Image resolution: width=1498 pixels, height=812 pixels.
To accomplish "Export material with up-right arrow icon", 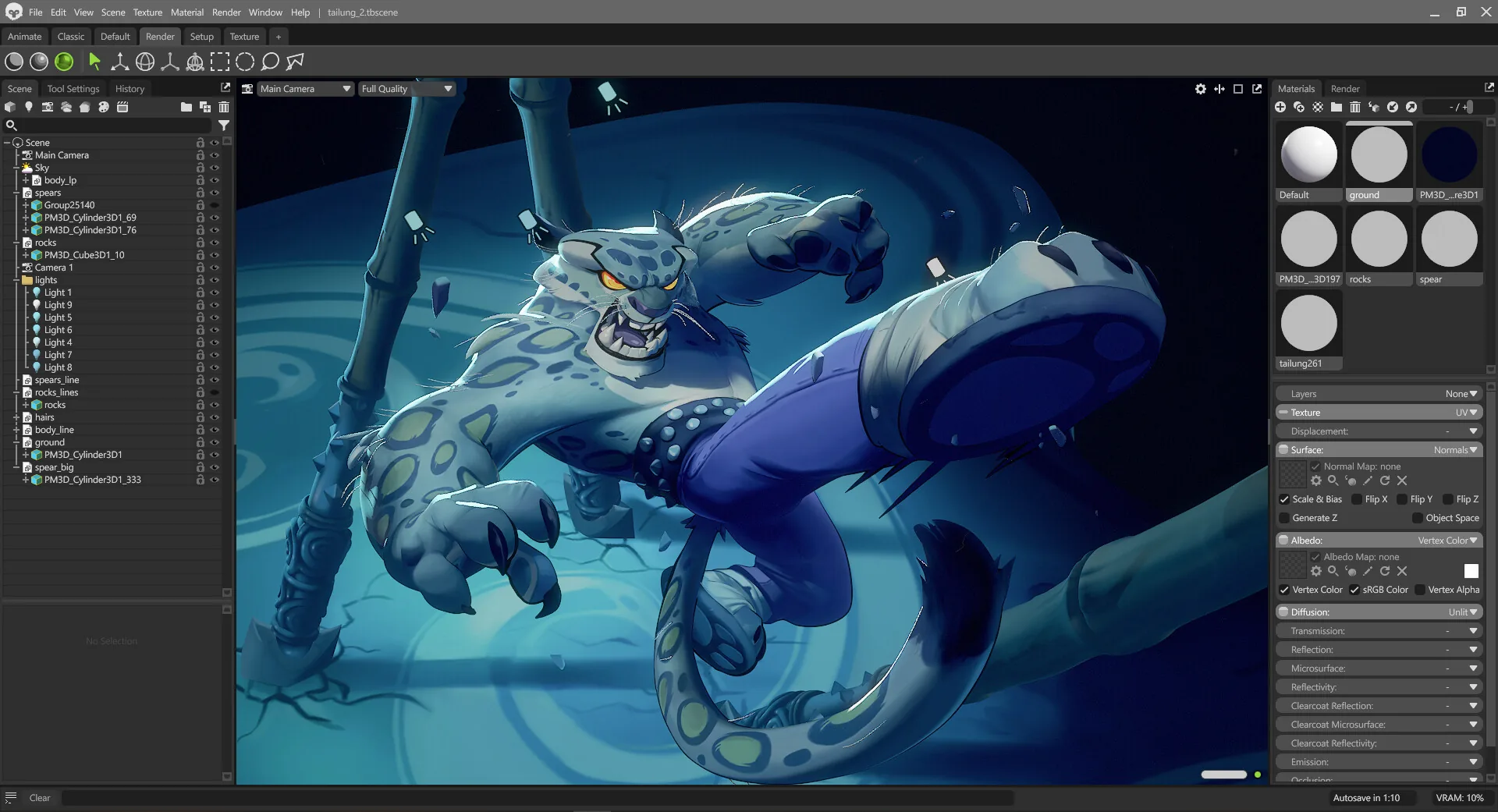I will coord(1411,107).
